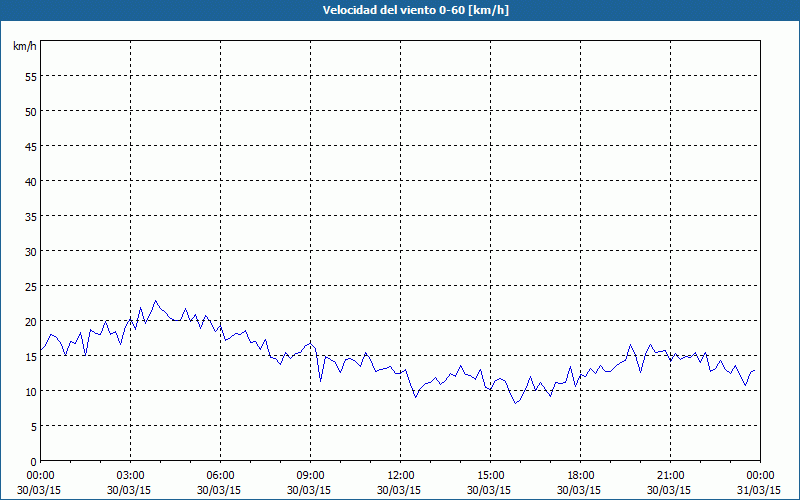Click the '18:00' time axis label
800x500 pixels.
click(581, 476)
